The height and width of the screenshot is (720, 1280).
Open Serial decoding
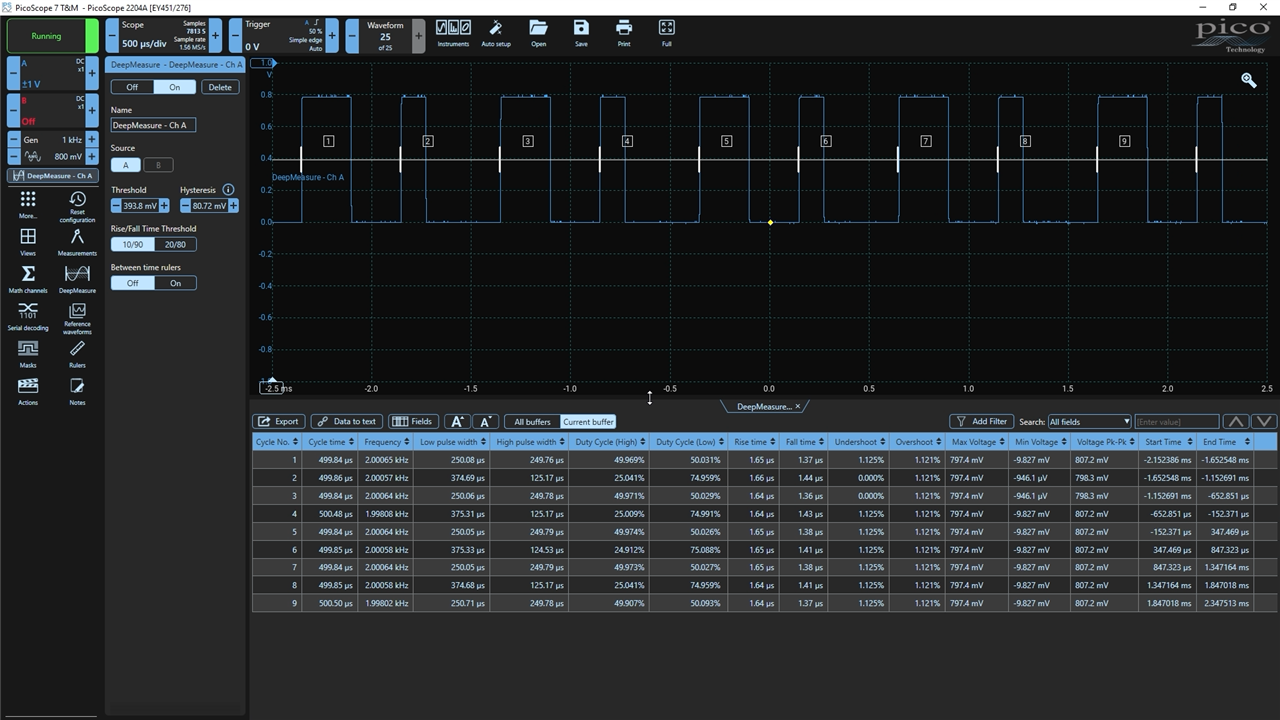[x=28, y=316]
